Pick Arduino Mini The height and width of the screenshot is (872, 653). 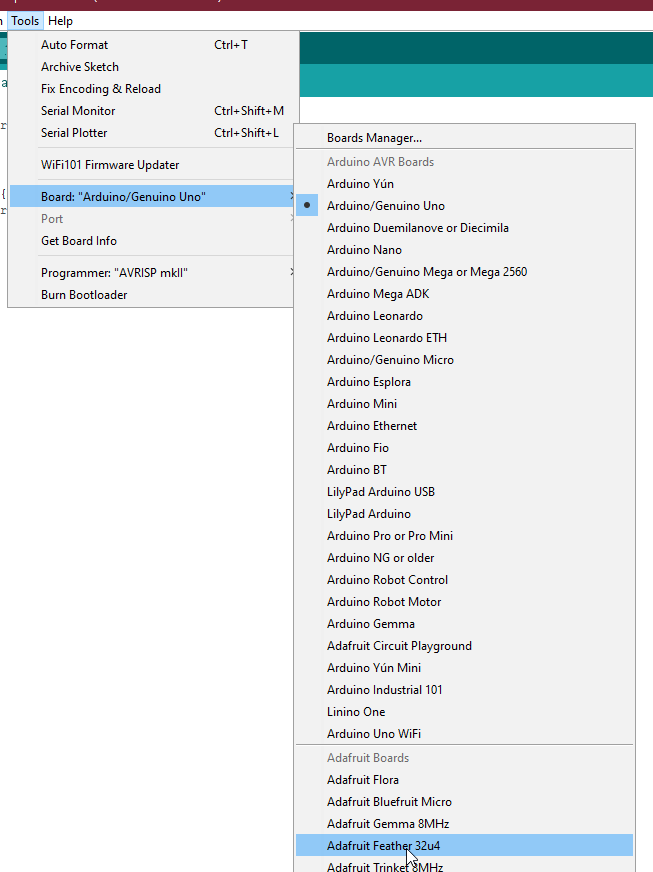point(464,404)
